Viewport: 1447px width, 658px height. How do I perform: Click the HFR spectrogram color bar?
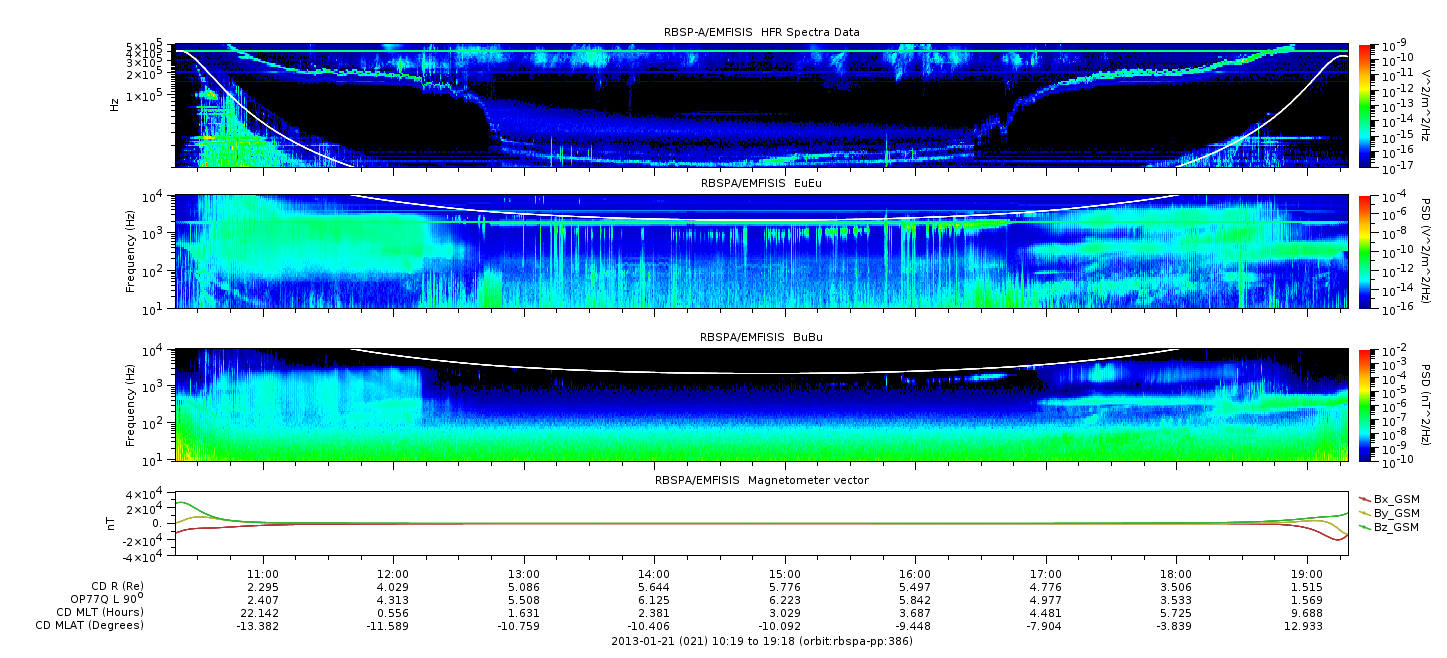click(x=1364, y=104)
